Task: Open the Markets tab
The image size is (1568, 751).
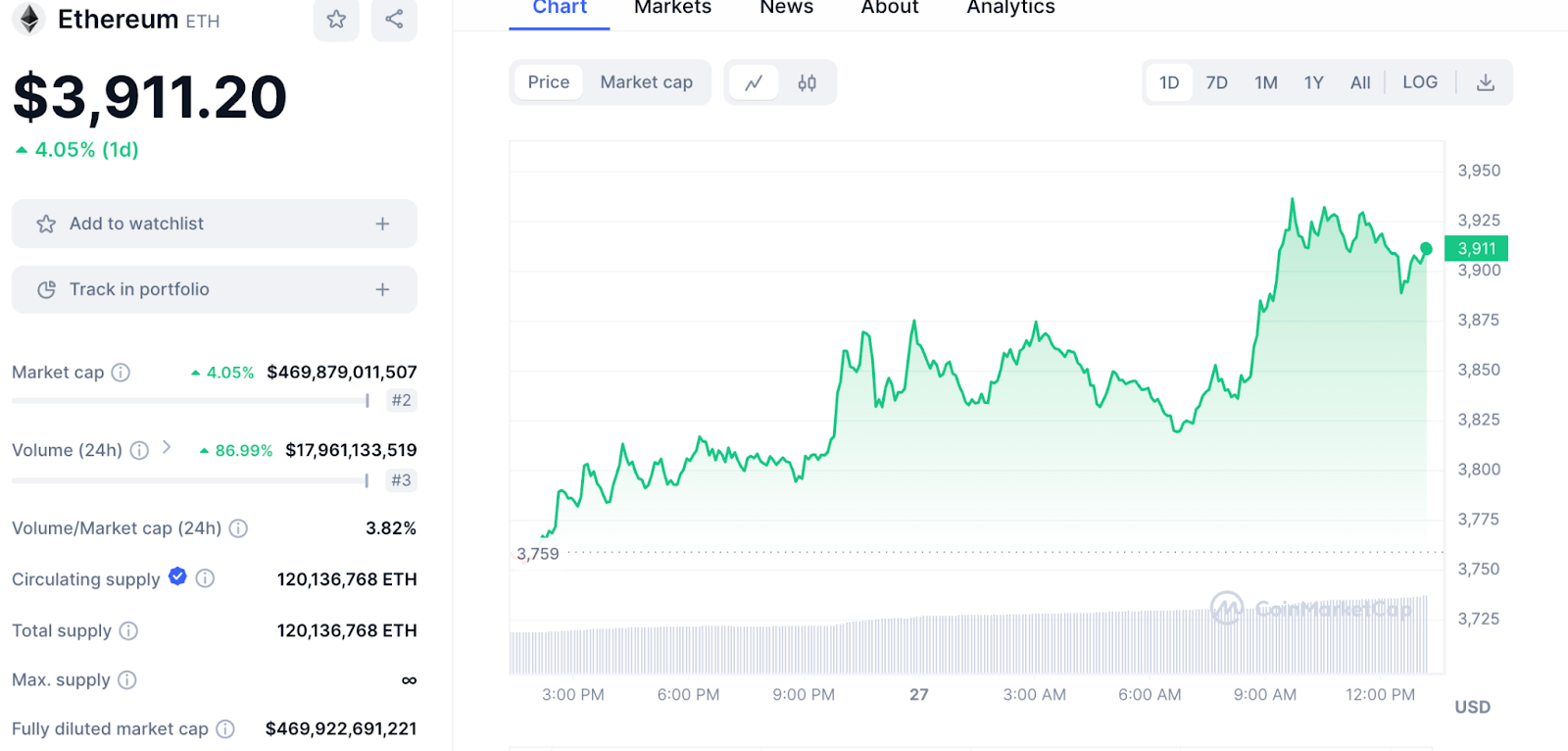Action: 672,9
